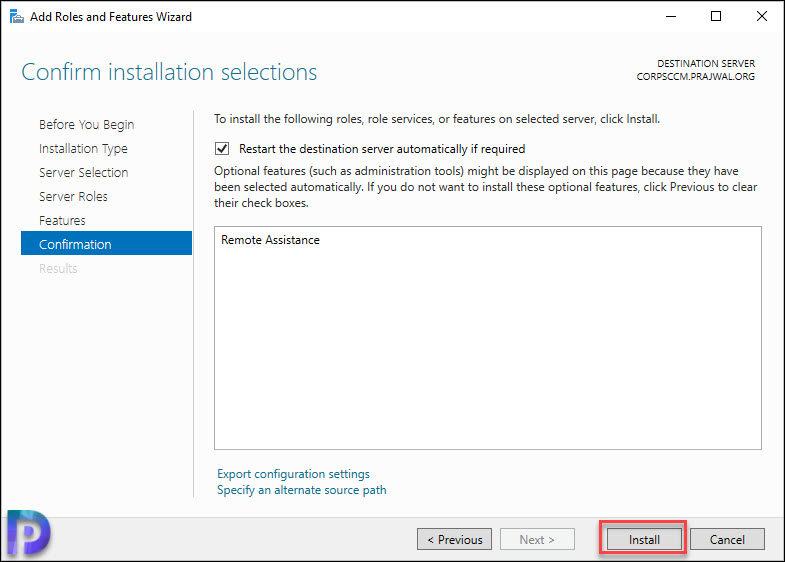Click the greyed-out Next button
Screen dimensions: 785x562
pyautogui.click(x=537, y=539)
